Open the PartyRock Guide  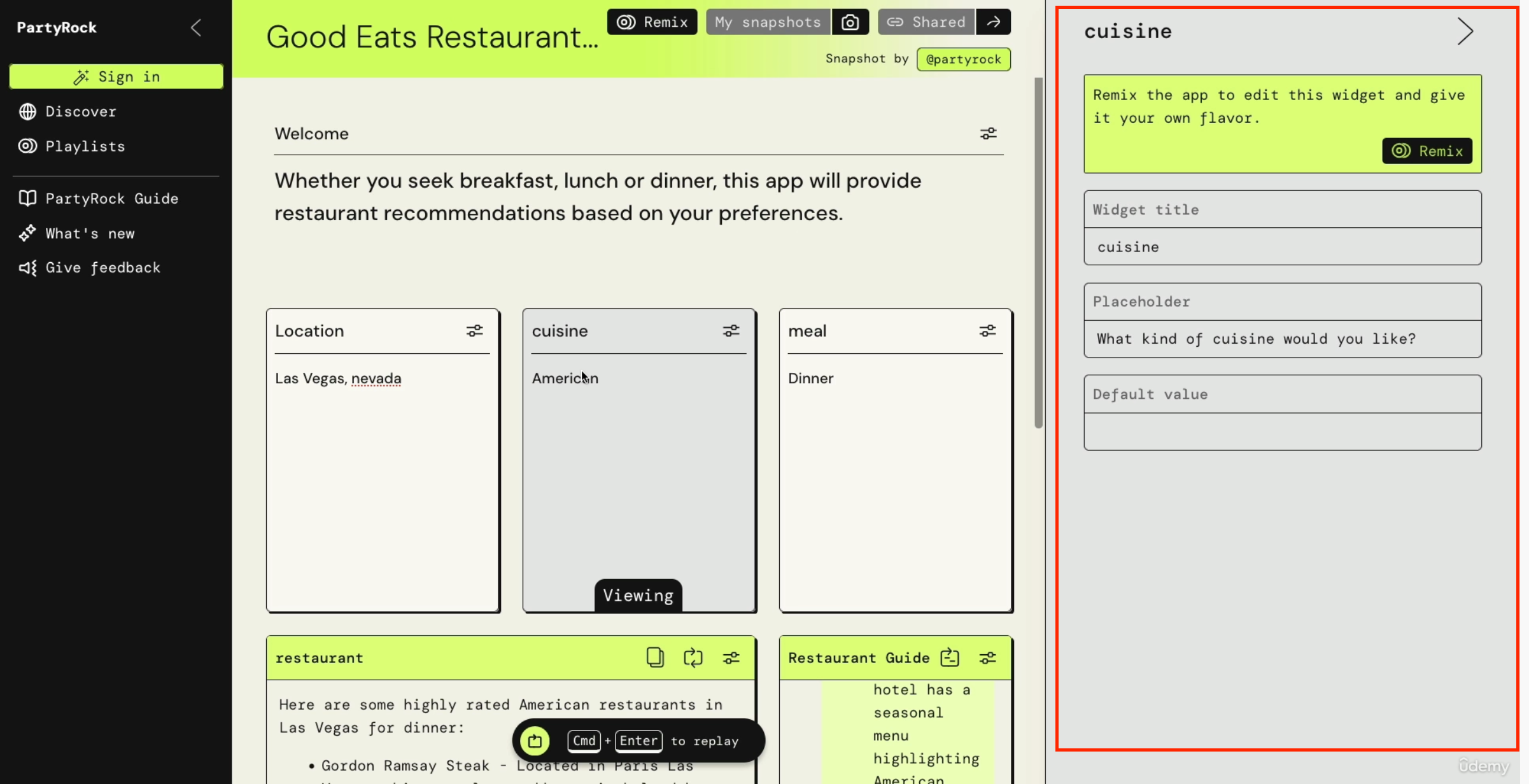(x=111, y=199)
